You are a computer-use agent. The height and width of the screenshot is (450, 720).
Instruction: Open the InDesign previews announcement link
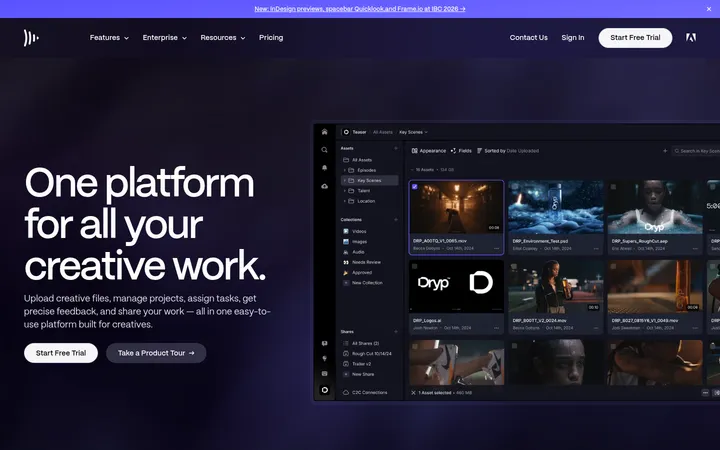pos(360,9)
